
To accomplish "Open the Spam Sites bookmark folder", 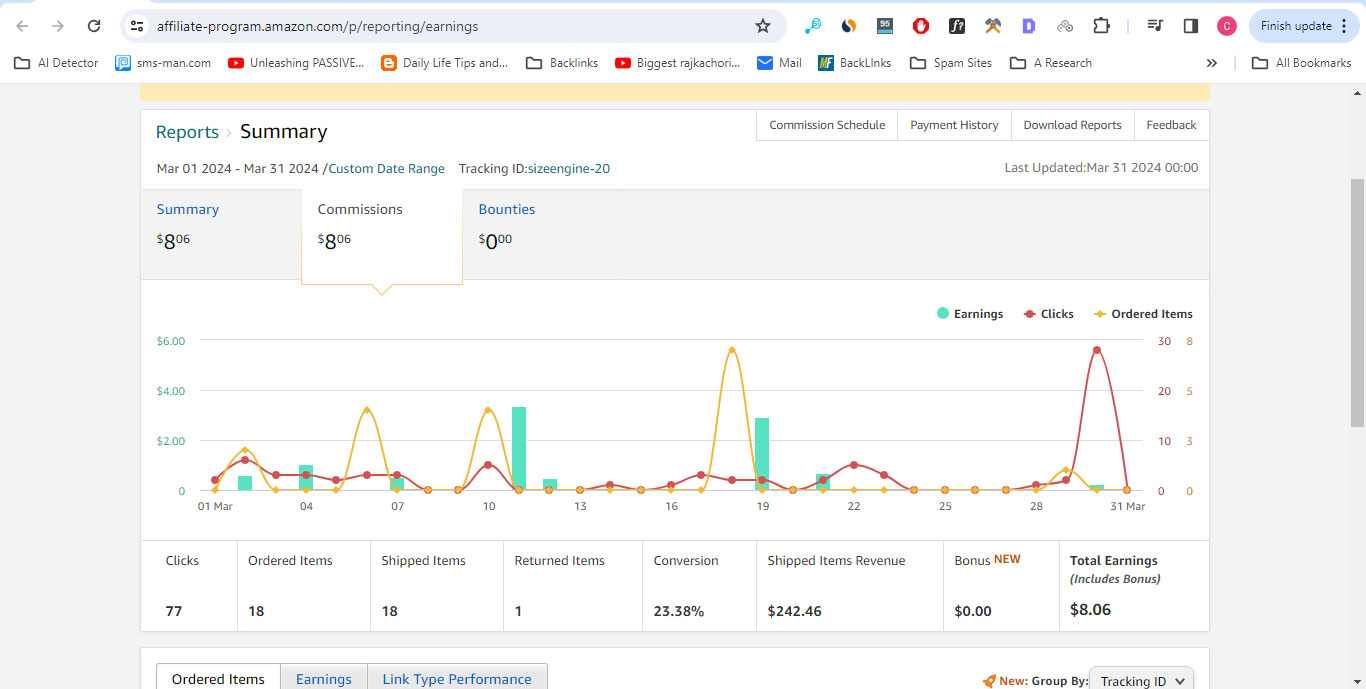I will (951, 63).
